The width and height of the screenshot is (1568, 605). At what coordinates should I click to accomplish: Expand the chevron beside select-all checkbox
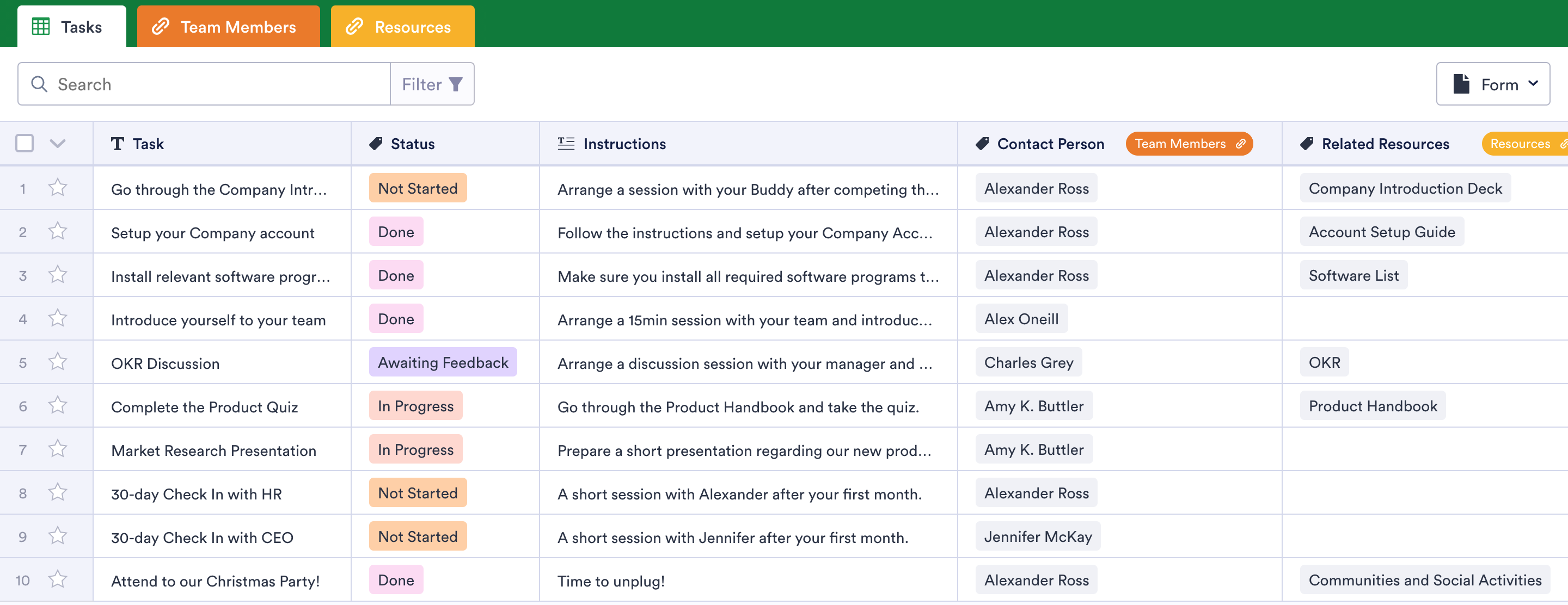(x=57, y=144)
